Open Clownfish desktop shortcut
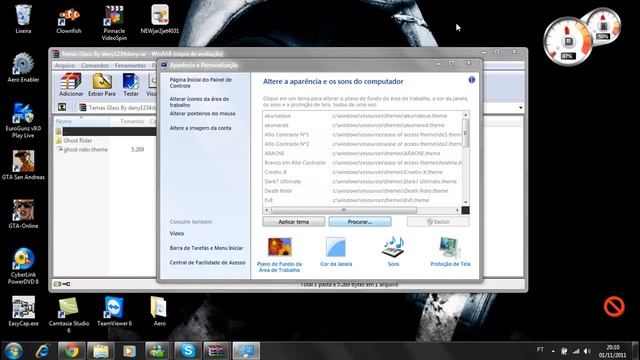Image resolution: width=640 pixels, height=360 pixels. point(69,20)
